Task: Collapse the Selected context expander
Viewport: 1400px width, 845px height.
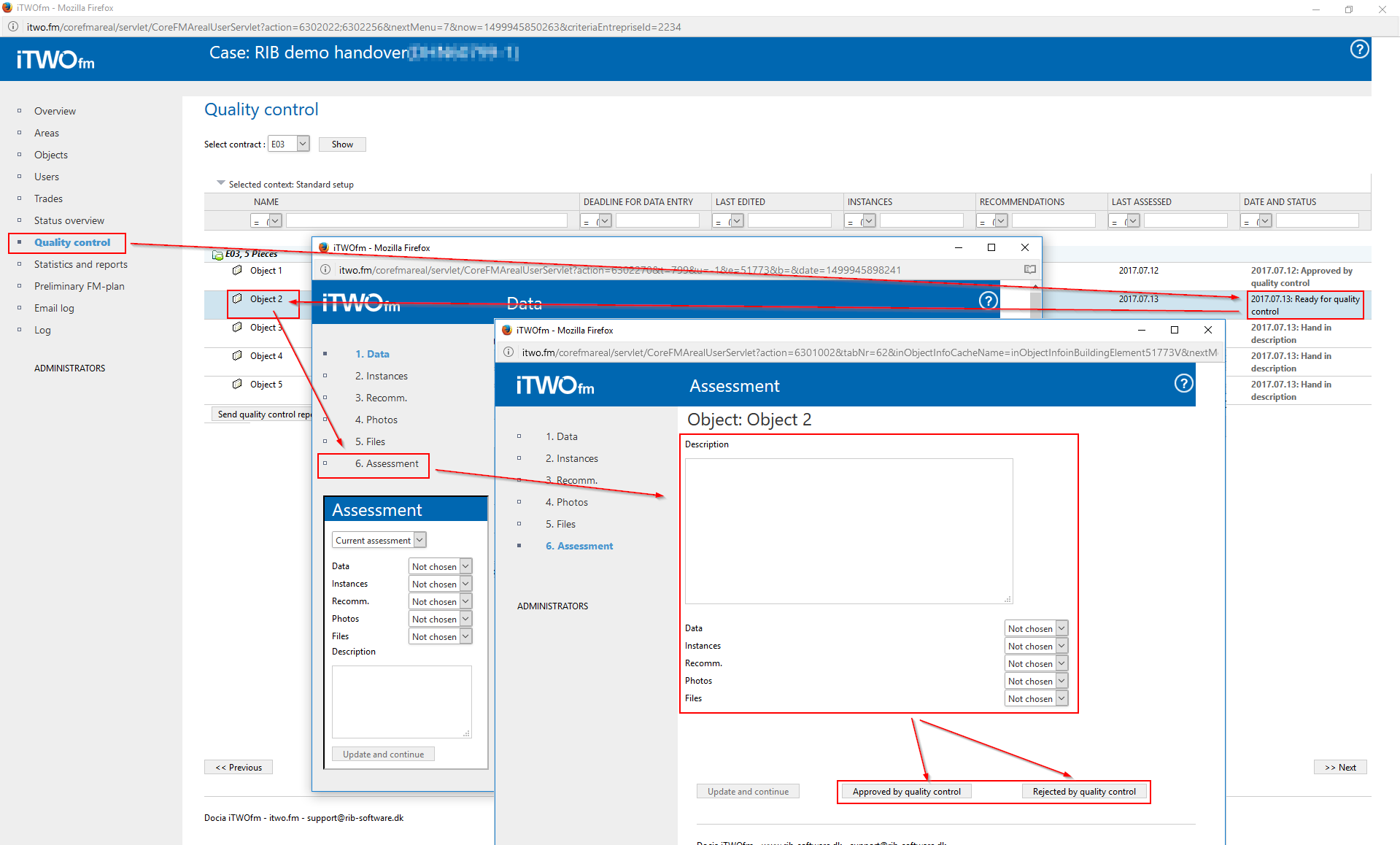Action: coord(221,184)
